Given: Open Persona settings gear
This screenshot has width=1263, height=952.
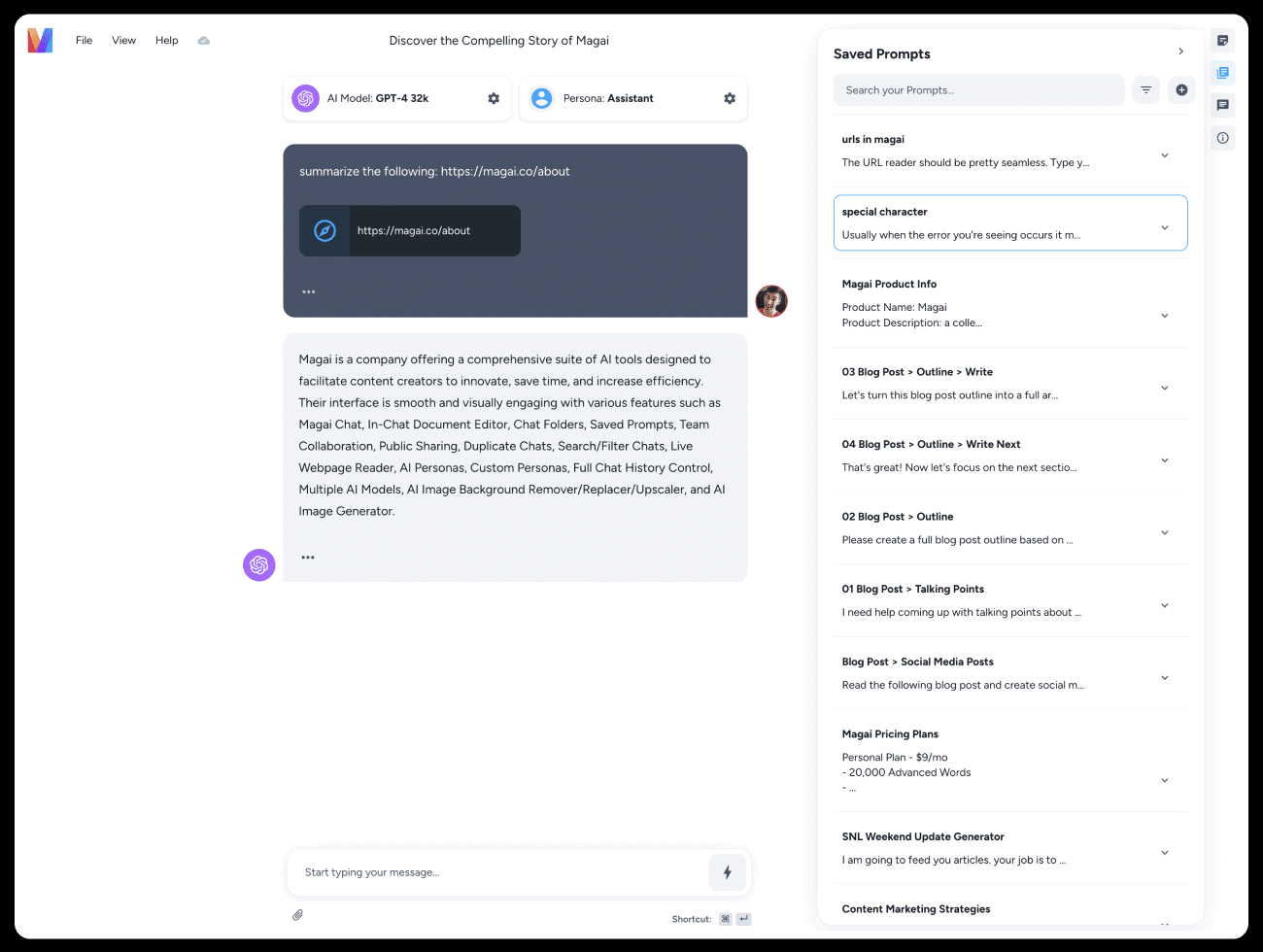Looking at the screenshot, I should pyautogui.click(x=730, y=98).
